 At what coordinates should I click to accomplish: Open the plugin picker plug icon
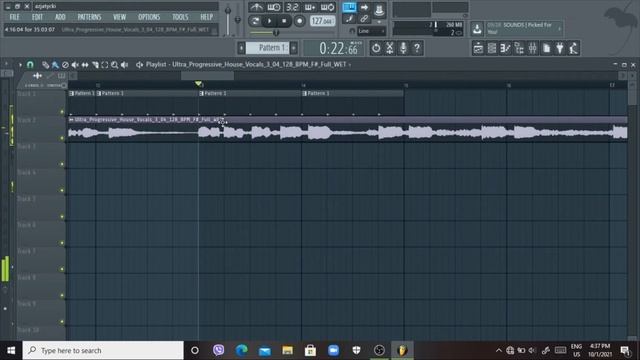(x=560, y=48)
